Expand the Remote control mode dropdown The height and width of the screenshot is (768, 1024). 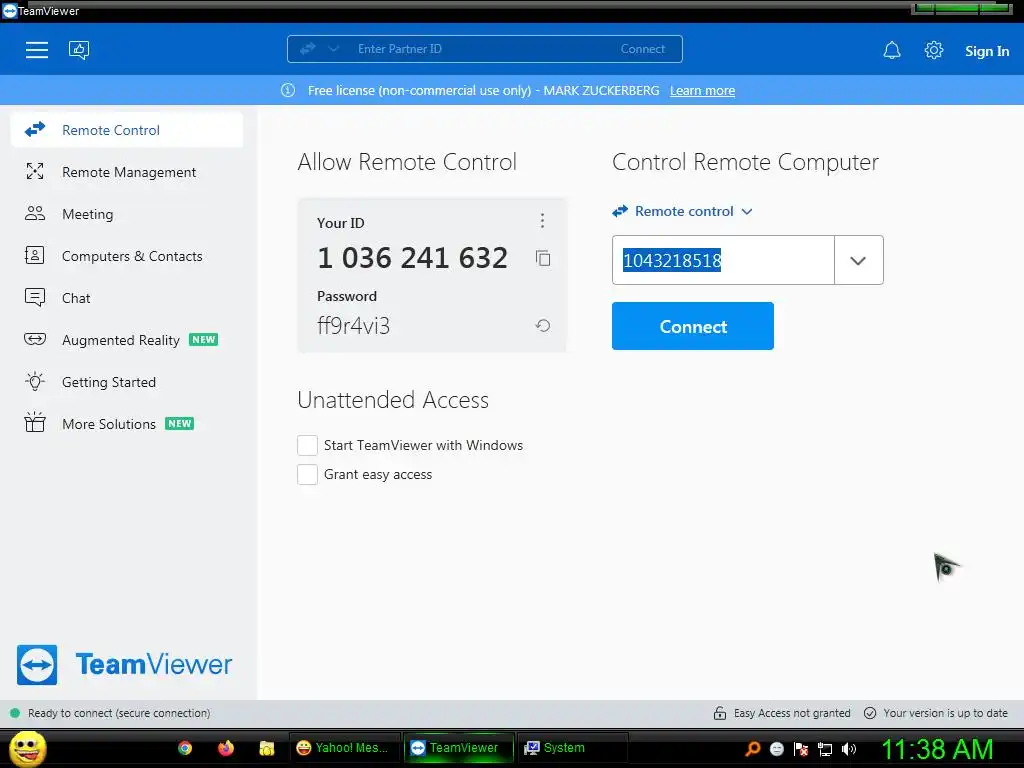click(x=682, y=212)
